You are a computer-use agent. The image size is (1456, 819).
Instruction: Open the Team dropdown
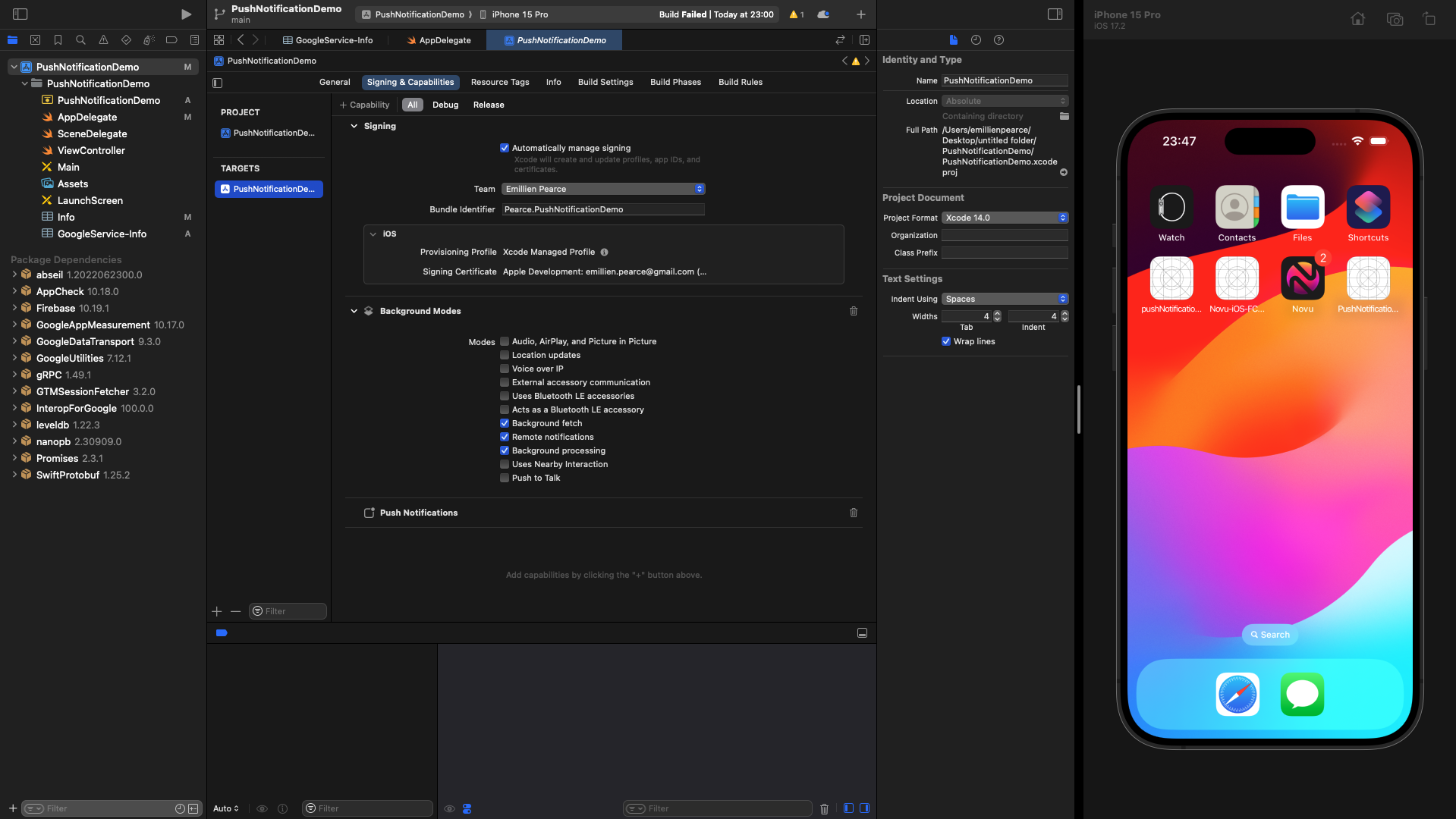(x=603, y=189)
